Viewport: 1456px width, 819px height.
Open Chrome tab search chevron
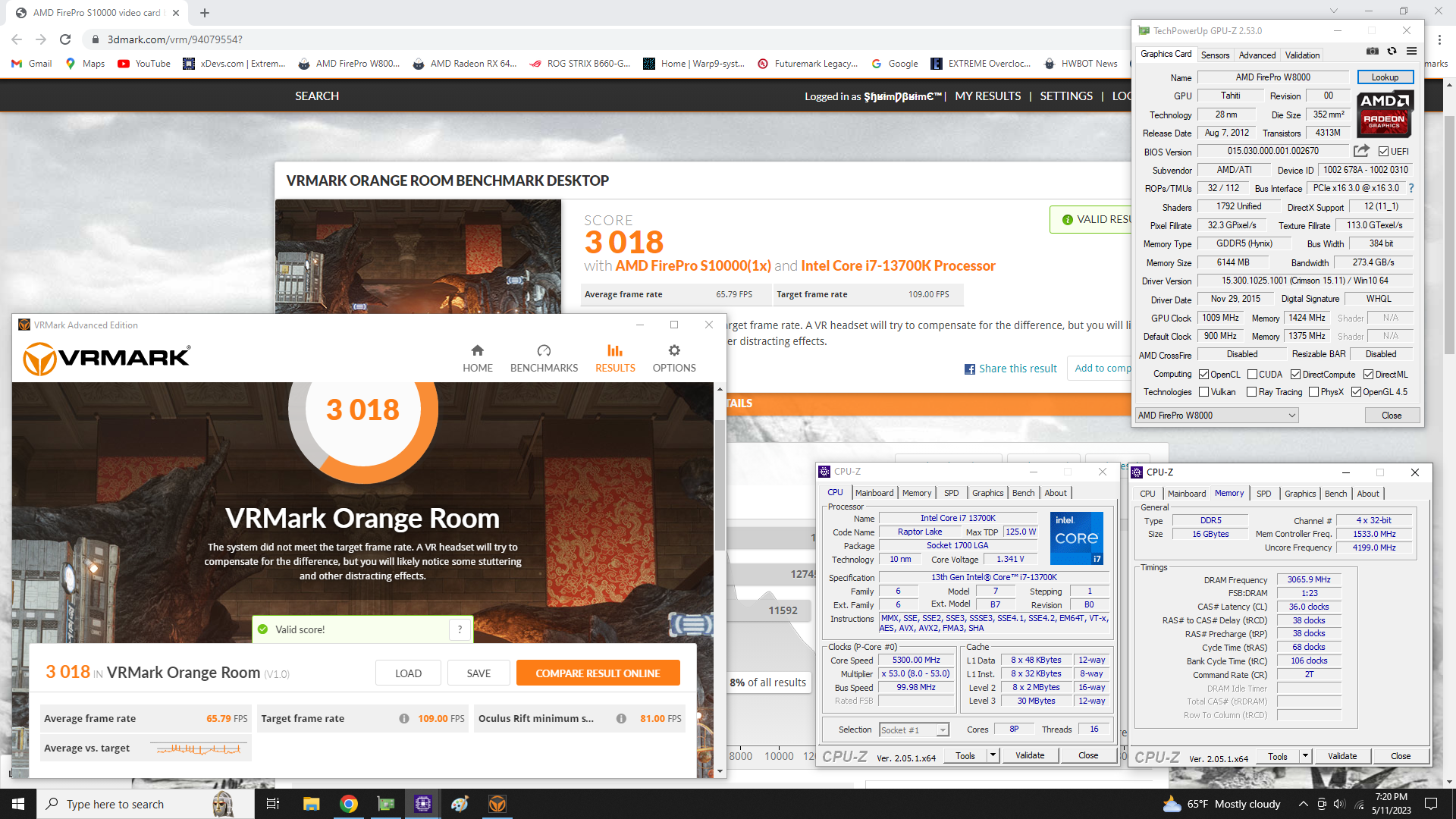click(x=1335, y=11)
